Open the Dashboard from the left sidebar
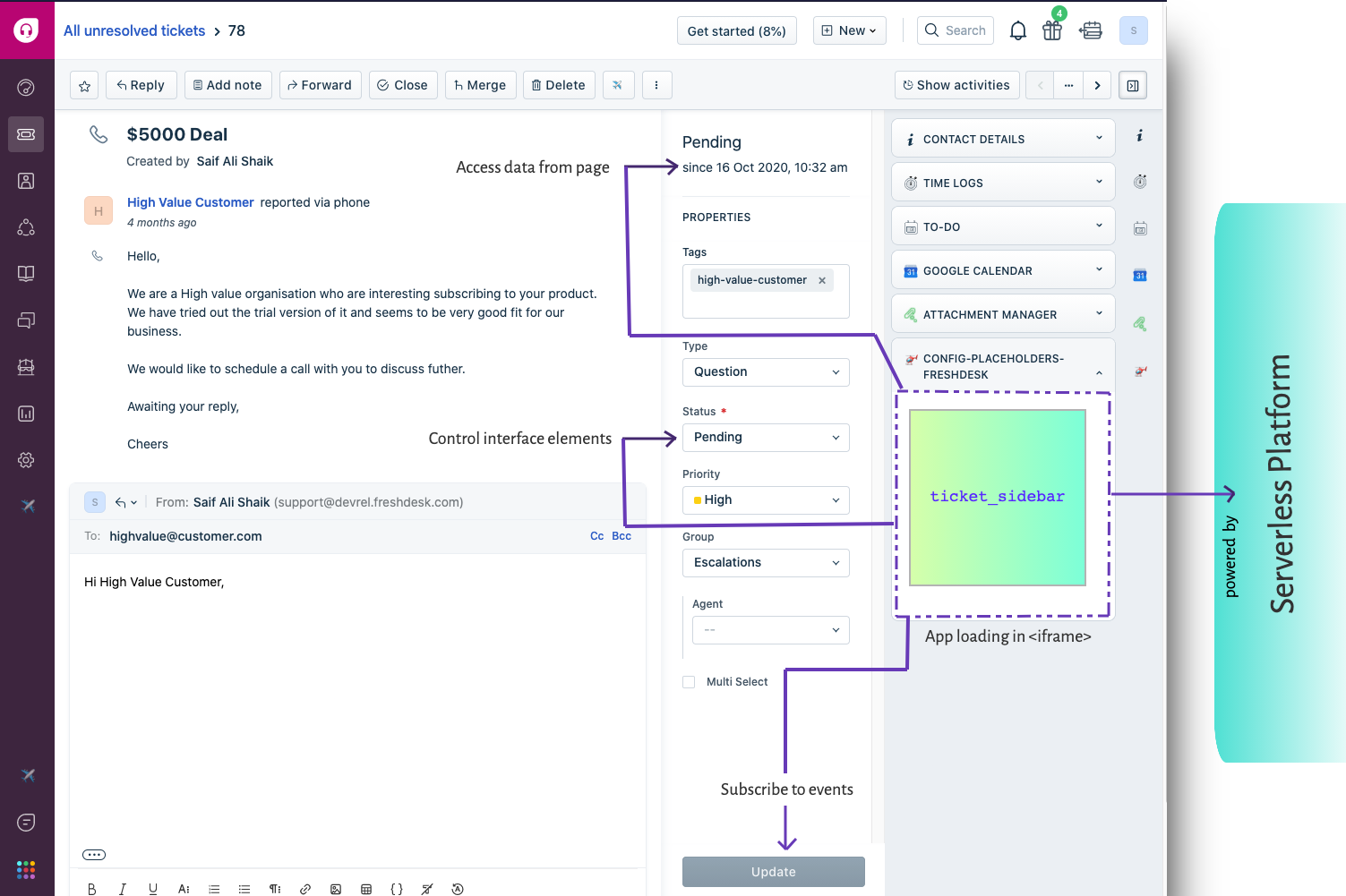The height and width of the screenshot is (896, 1346). (26, 87)
